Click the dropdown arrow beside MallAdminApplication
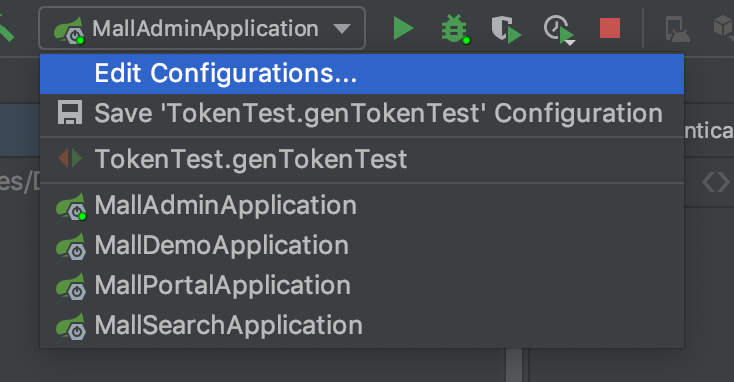 [x=342, y=29]
